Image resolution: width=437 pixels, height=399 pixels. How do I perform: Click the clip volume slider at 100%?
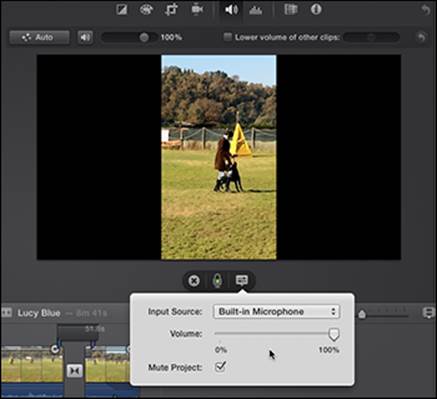(x=144, y=37)
